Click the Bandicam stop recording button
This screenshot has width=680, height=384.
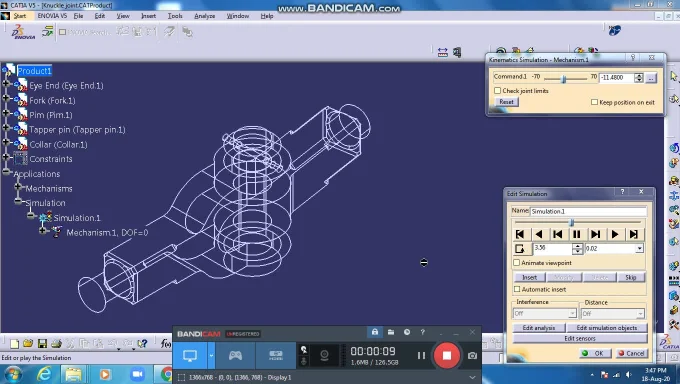[x=447, y=356]
